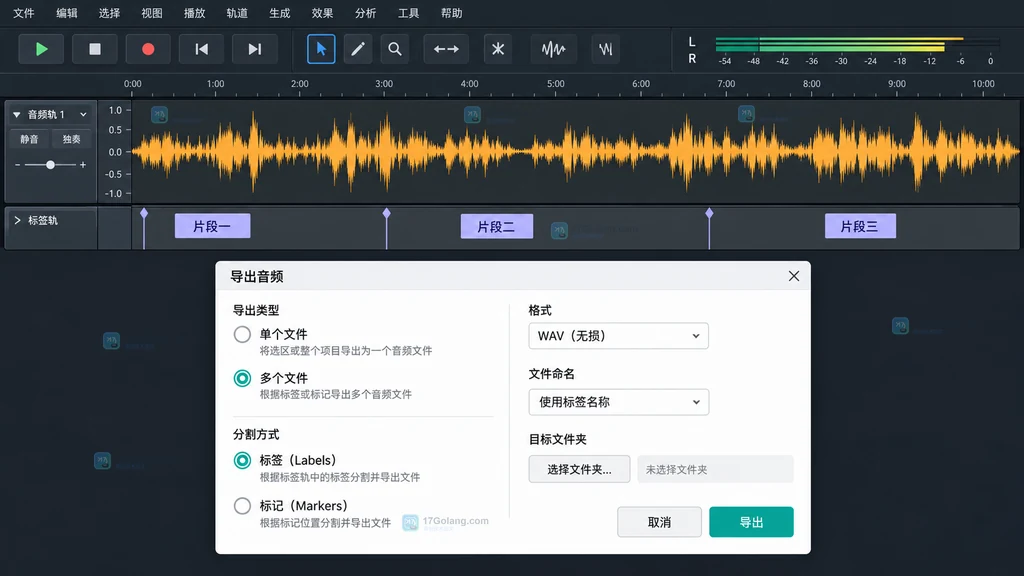Click in the orange audio waveform
The height and width of the screenshot is (576, 1024).
click(575, 152)
